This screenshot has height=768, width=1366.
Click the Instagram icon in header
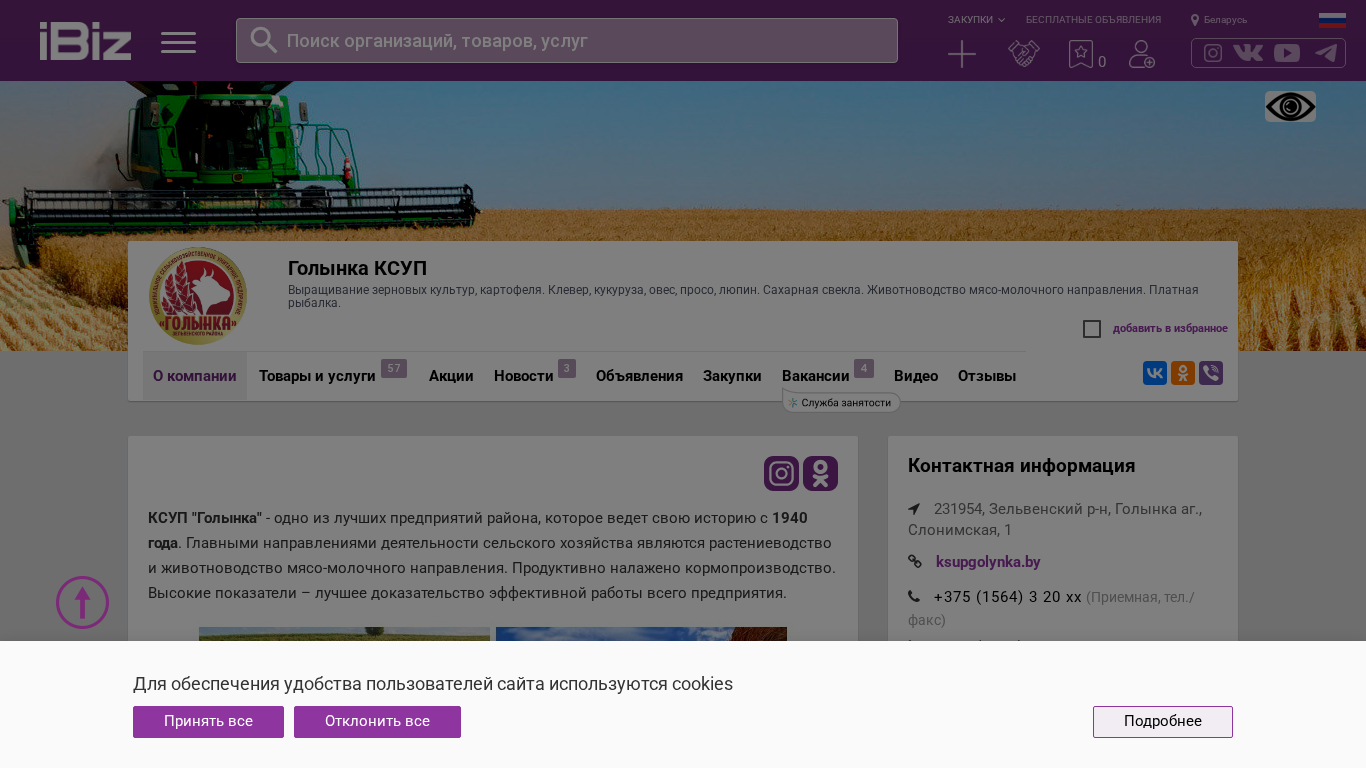click(1212, 53)
